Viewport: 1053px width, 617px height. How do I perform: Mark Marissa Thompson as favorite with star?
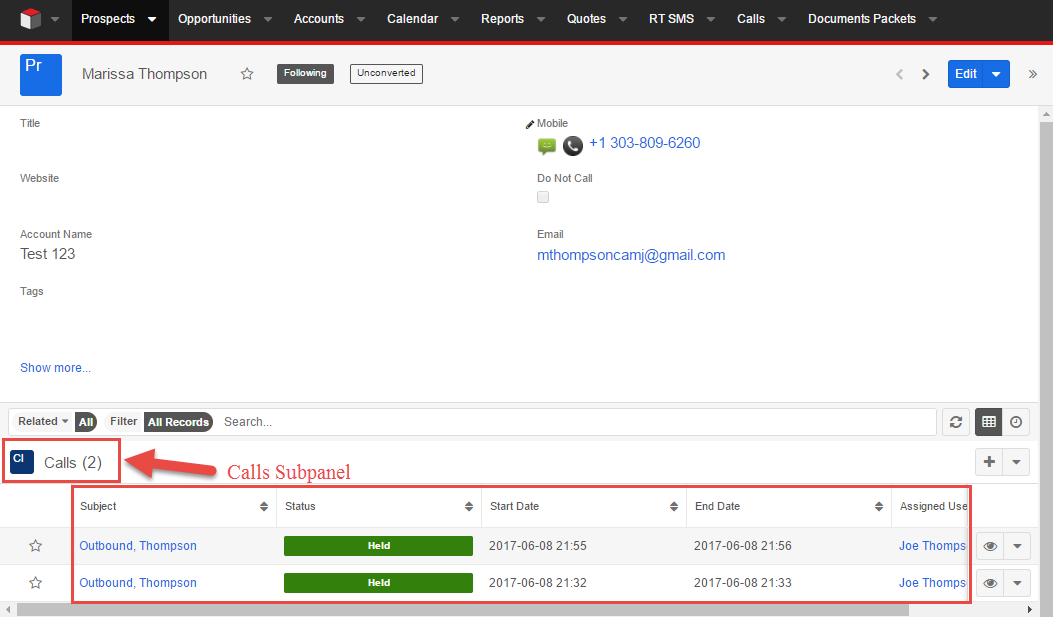pyautogui.click(x=247, y=74)
